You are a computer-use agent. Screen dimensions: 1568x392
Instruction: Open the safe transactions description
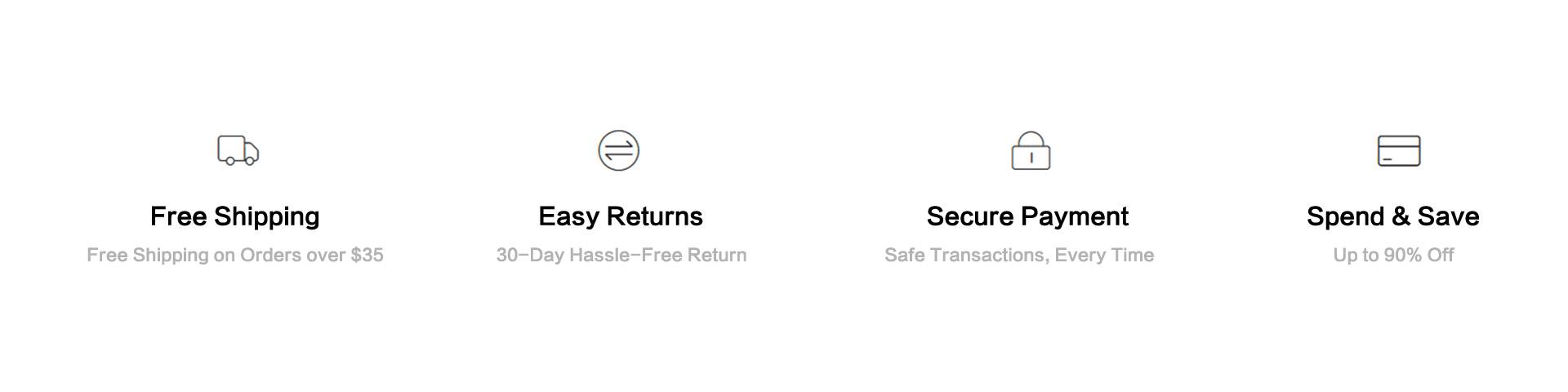(1019, 255)
